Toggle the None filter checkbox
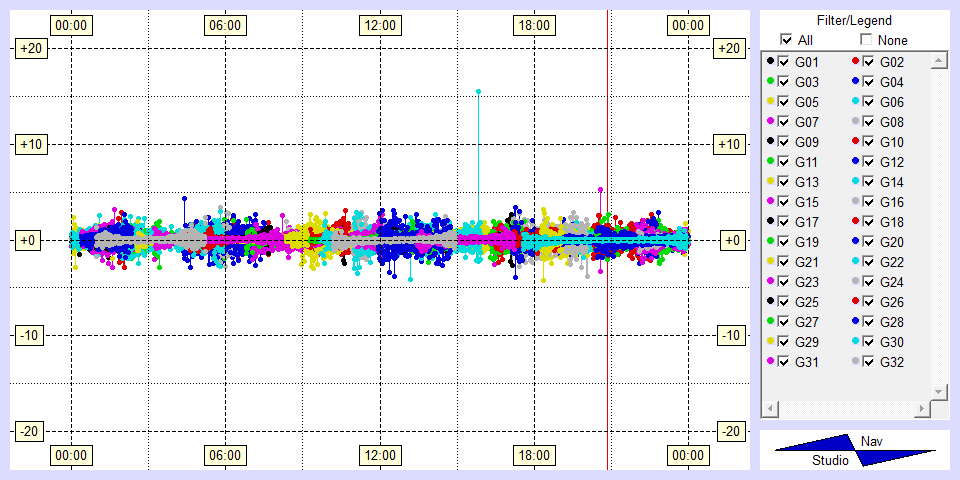 tap(866, 40)
